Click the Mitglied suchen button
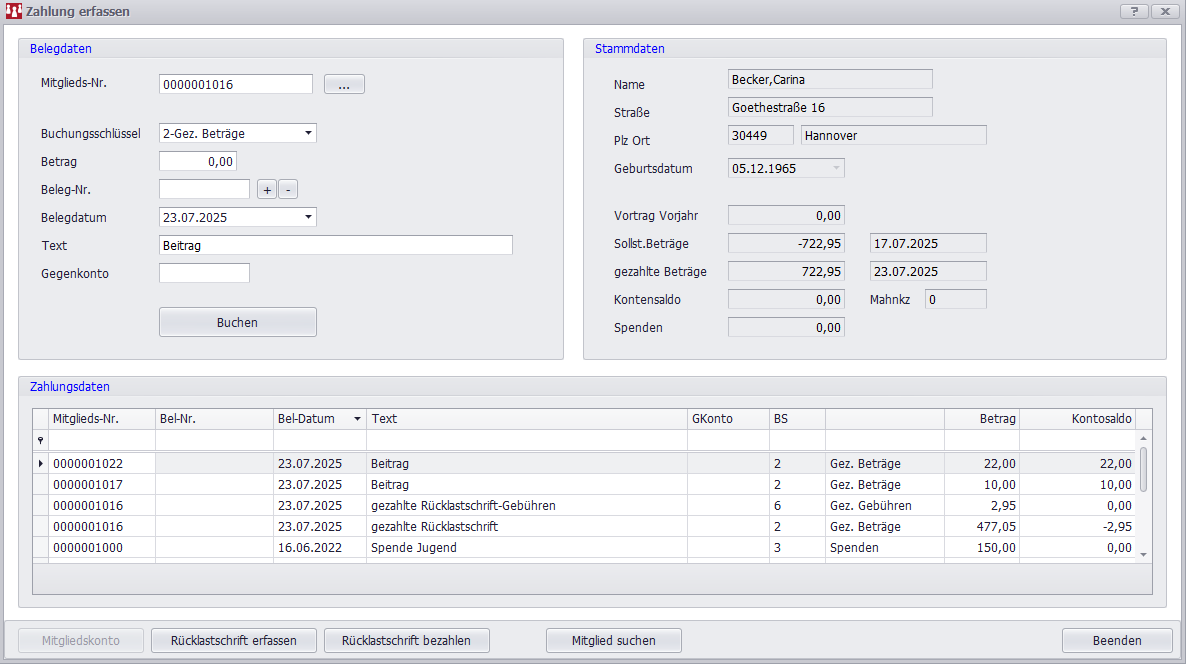The height and width of the screenshot is (664, 1186). [613, 640]
